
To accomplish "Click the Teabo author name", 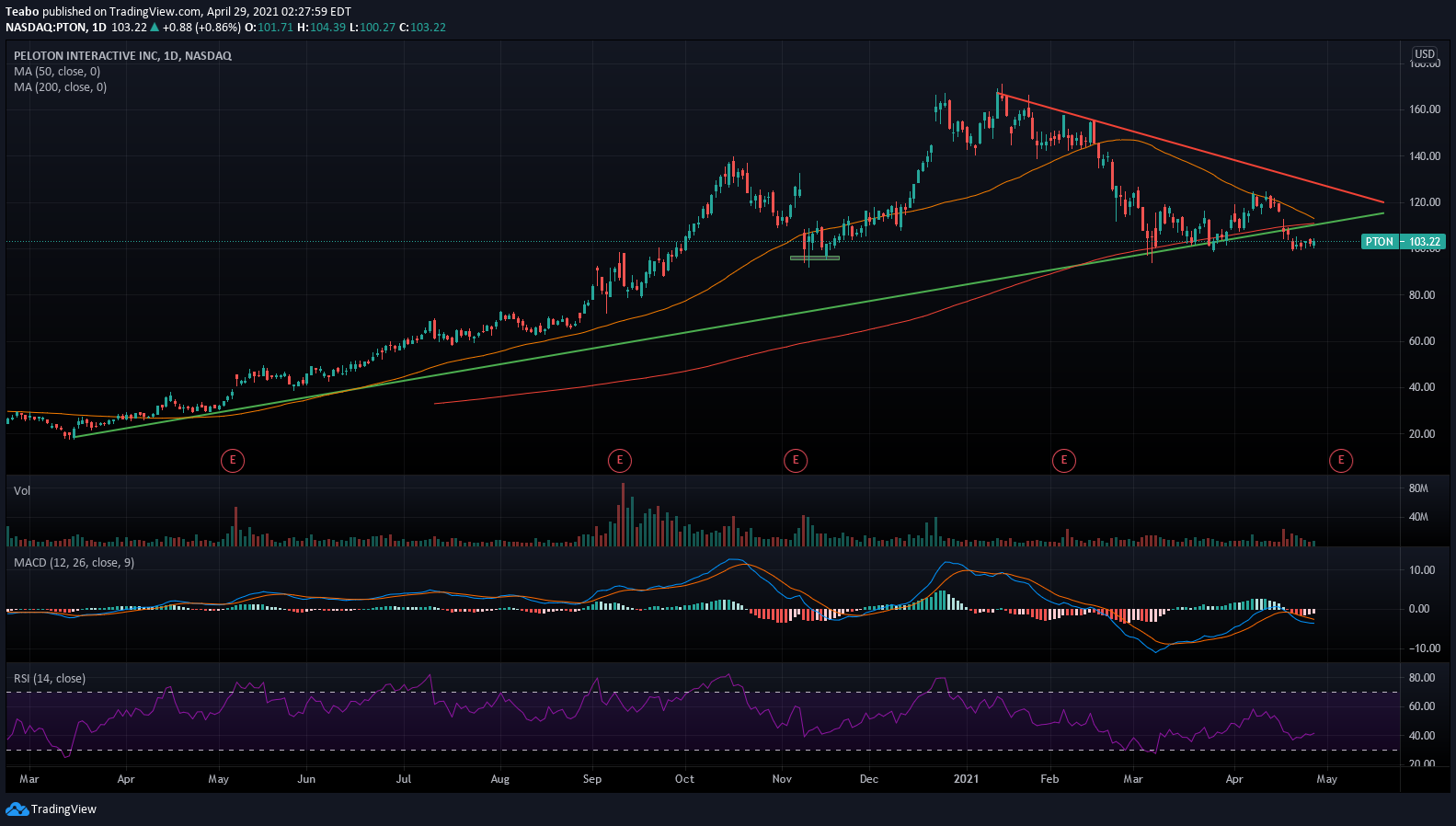I will tap(22, 12).
